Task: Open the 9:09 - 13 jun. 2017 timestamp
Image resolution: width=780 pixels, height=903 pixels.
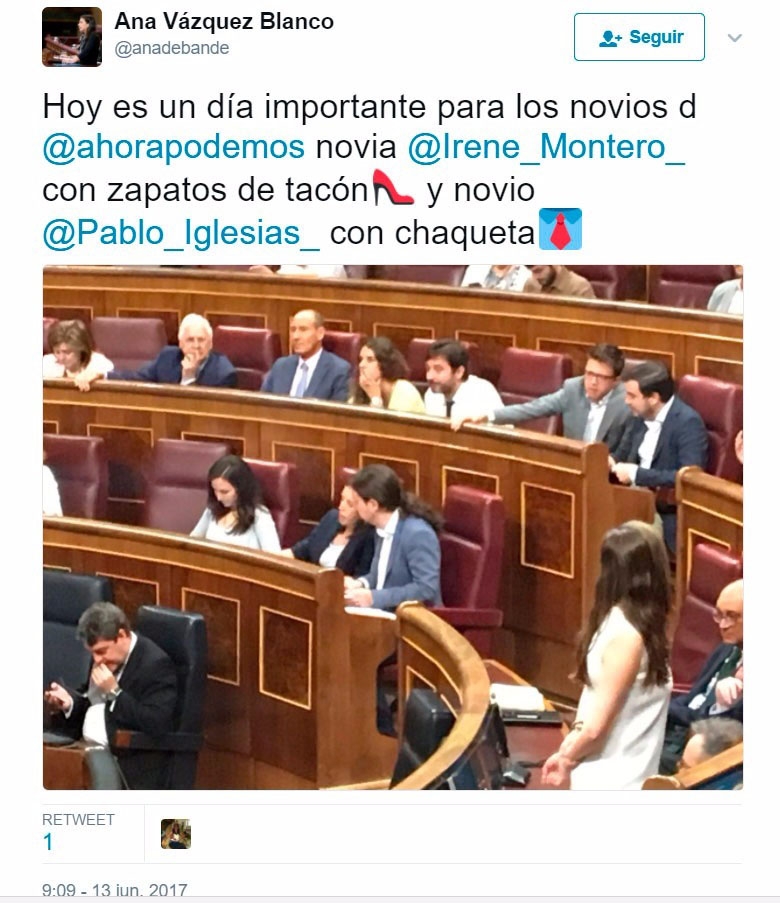Action: [115, 890]
